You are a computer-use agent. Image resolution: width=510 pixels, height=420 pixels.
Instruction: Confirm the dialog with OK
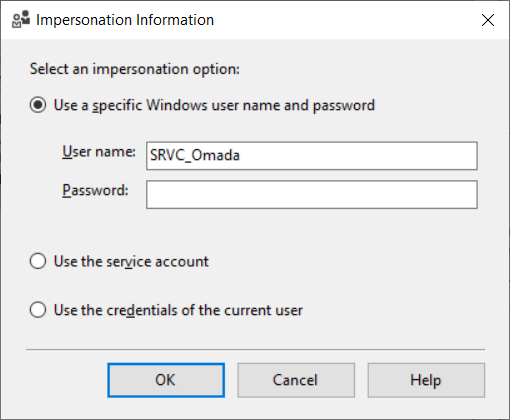pos(166,380)
